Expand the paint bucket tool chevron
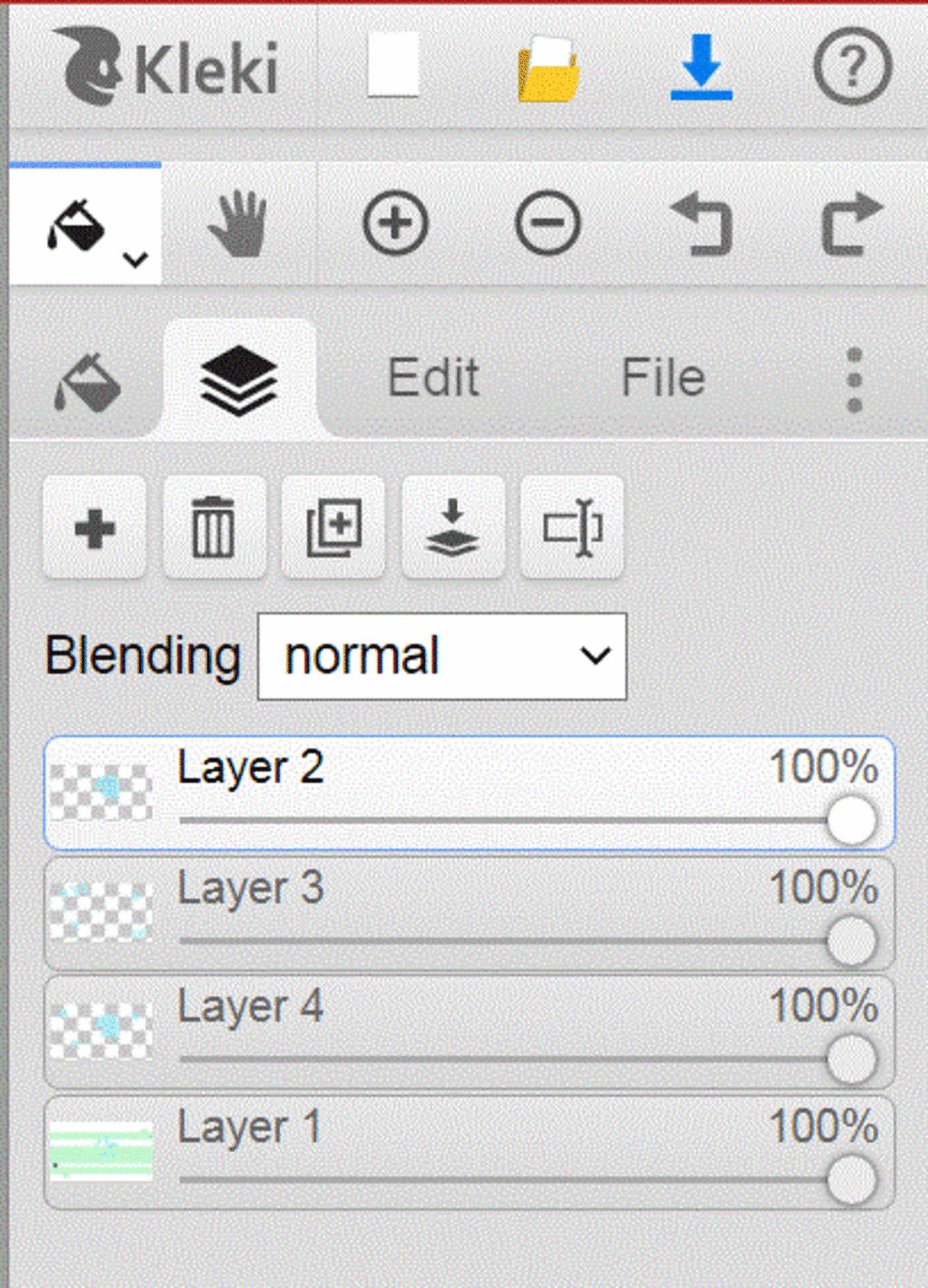 [136, 260]
